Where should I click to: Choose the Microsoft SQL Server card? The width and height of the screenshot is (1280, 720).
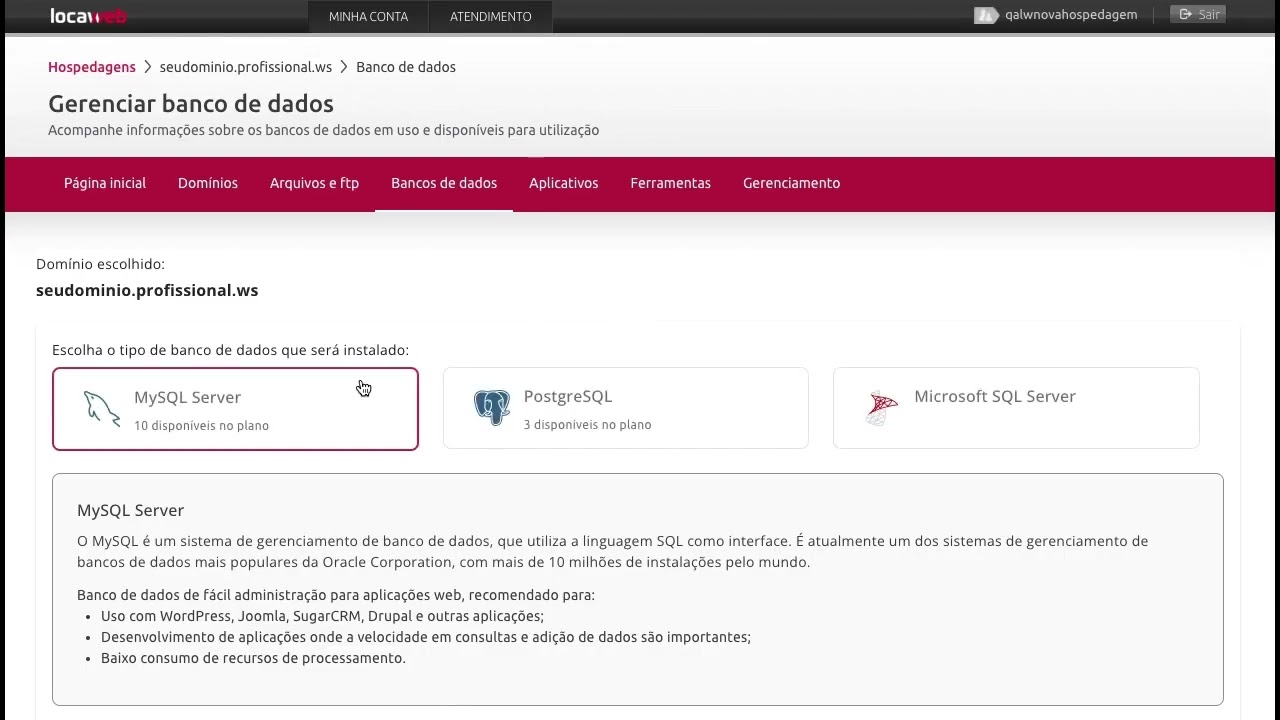coord(1016,408)
